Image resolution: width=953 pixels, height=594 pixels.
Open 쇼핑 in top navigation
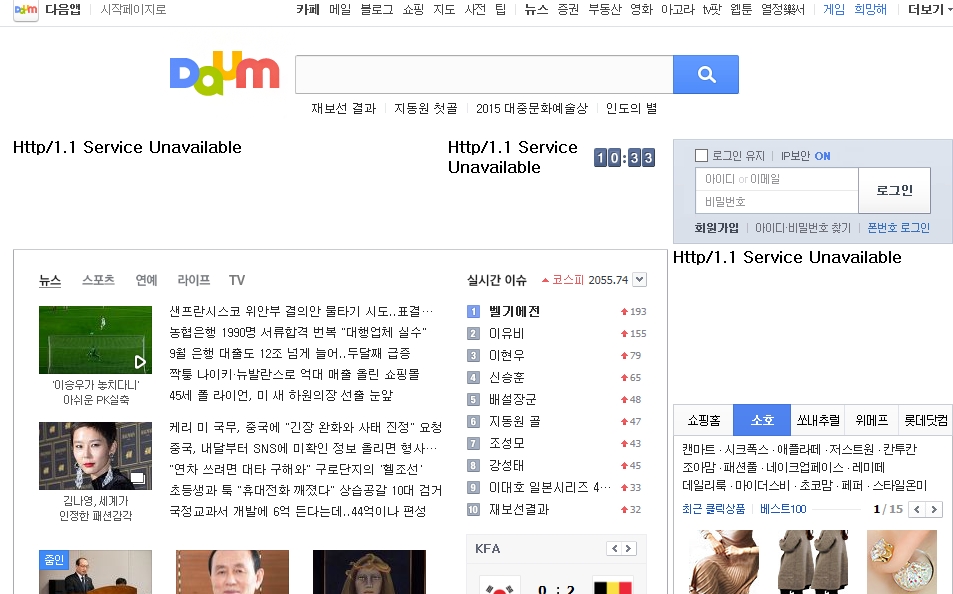[x=413, y=10]
